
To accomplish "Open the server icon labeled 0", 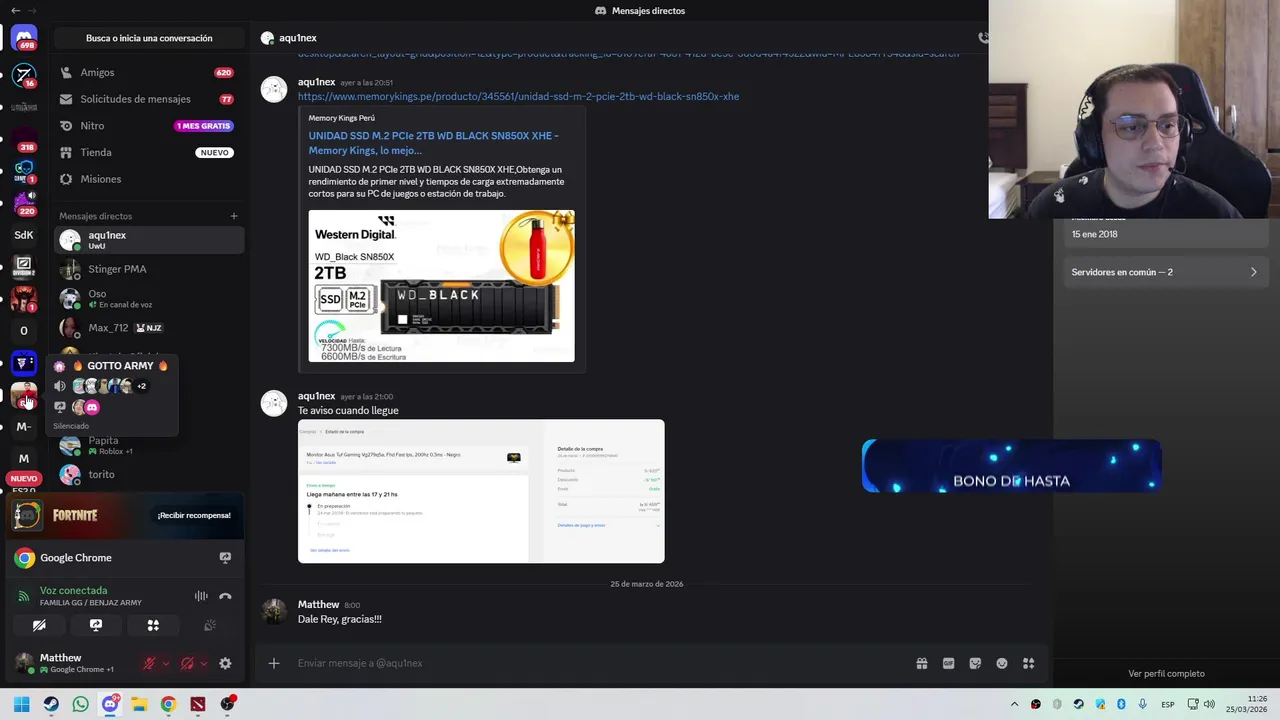I will [x=24, y=331].
